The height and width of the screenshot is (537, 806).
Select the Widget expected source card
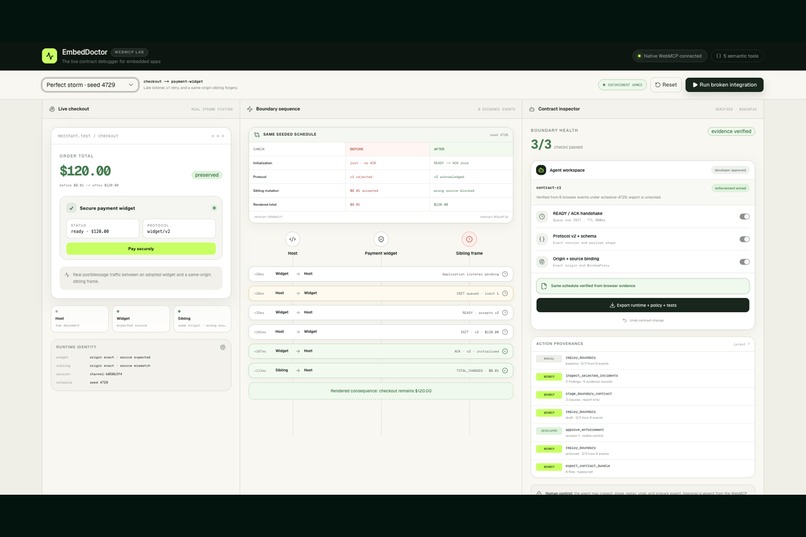[141, 319]
